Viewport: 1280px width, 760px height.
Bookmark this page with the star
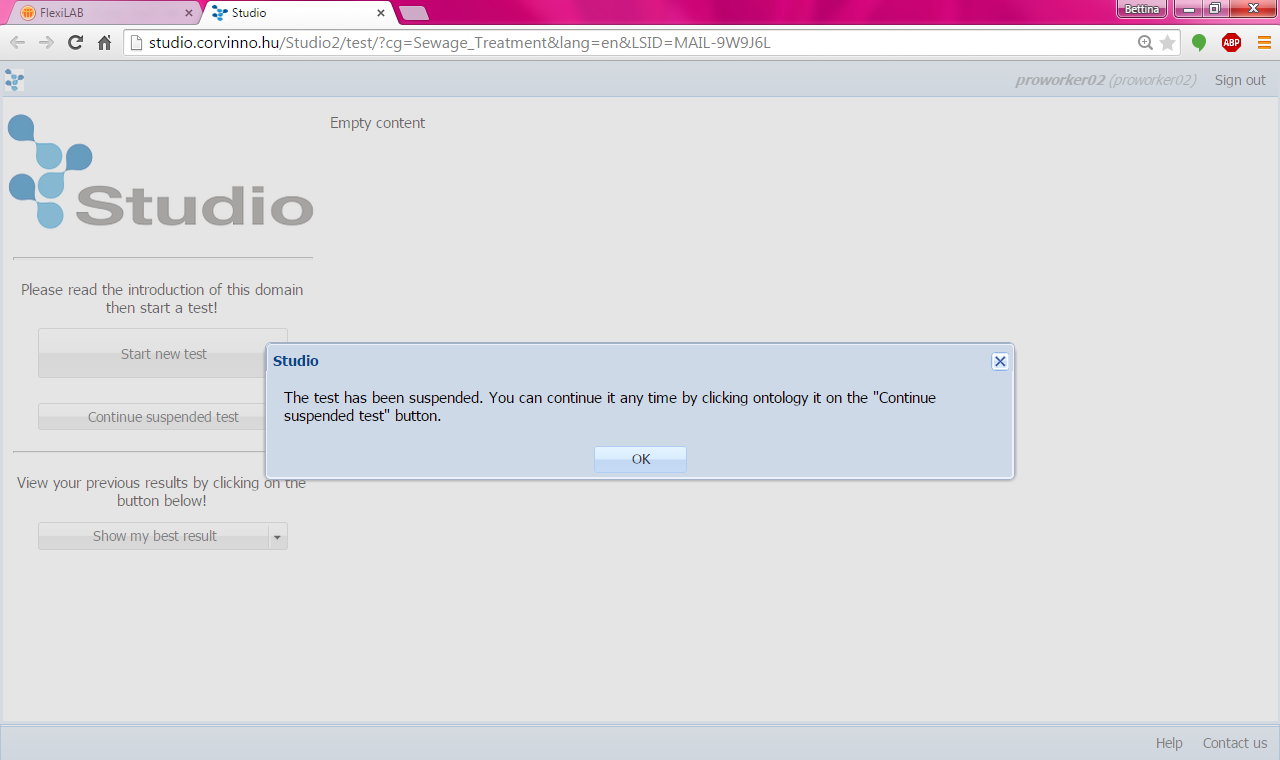1167,42
